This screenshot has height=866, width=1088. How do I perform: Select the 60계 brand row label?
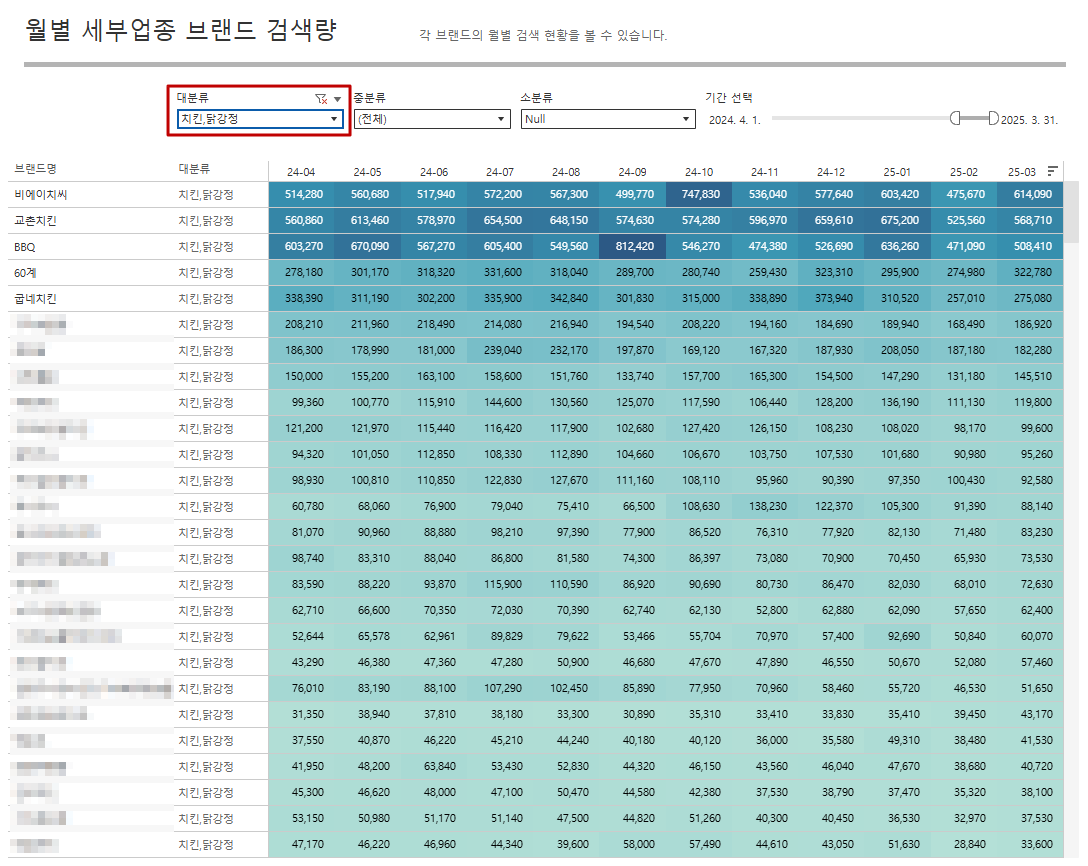pyautogui.click(x=25, y=273)
